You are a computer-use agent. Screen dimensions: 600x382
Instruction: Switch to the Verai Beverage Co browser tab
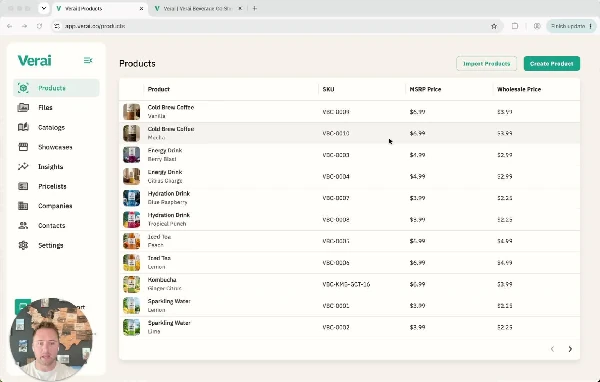tap(197, 8)
